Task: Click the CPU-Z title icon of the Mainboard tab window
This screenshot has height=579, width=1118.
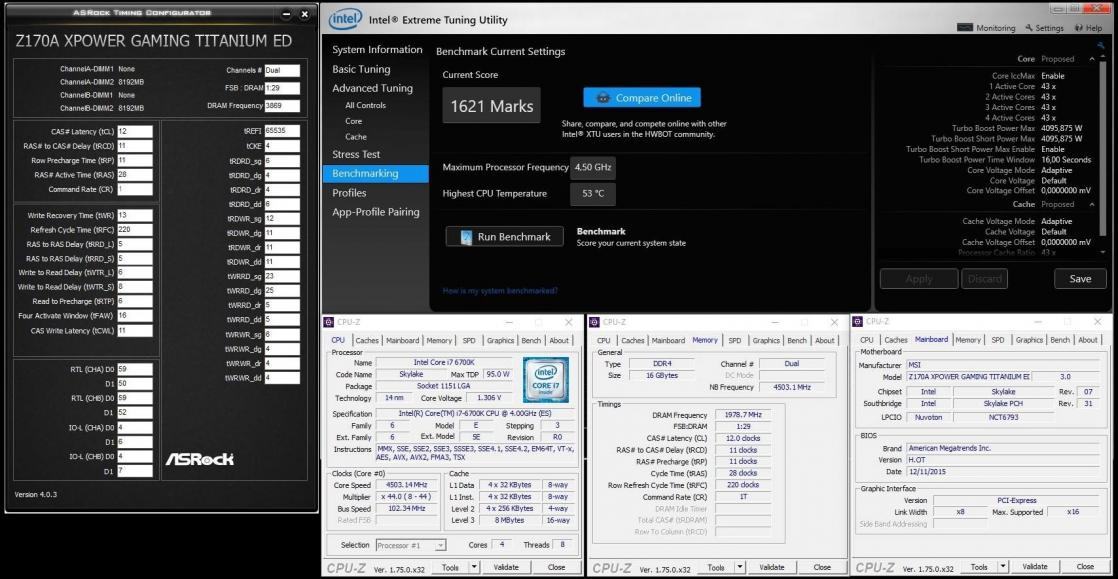Action: coord(858,322)
